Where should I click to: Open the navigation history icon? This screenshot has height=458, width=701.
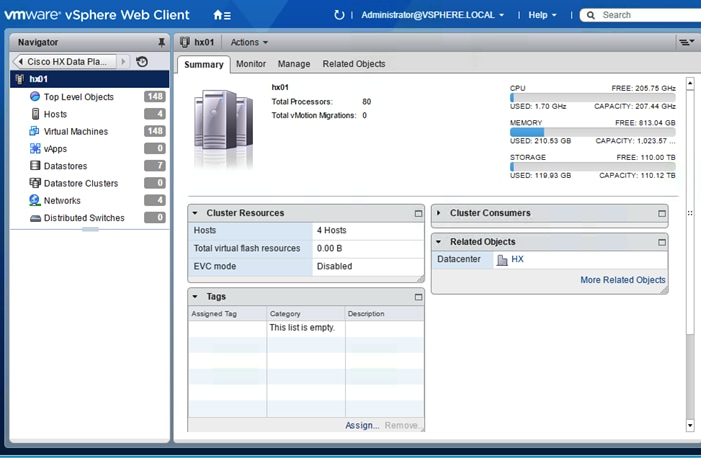pyautogui.click(x=142, y=61)
